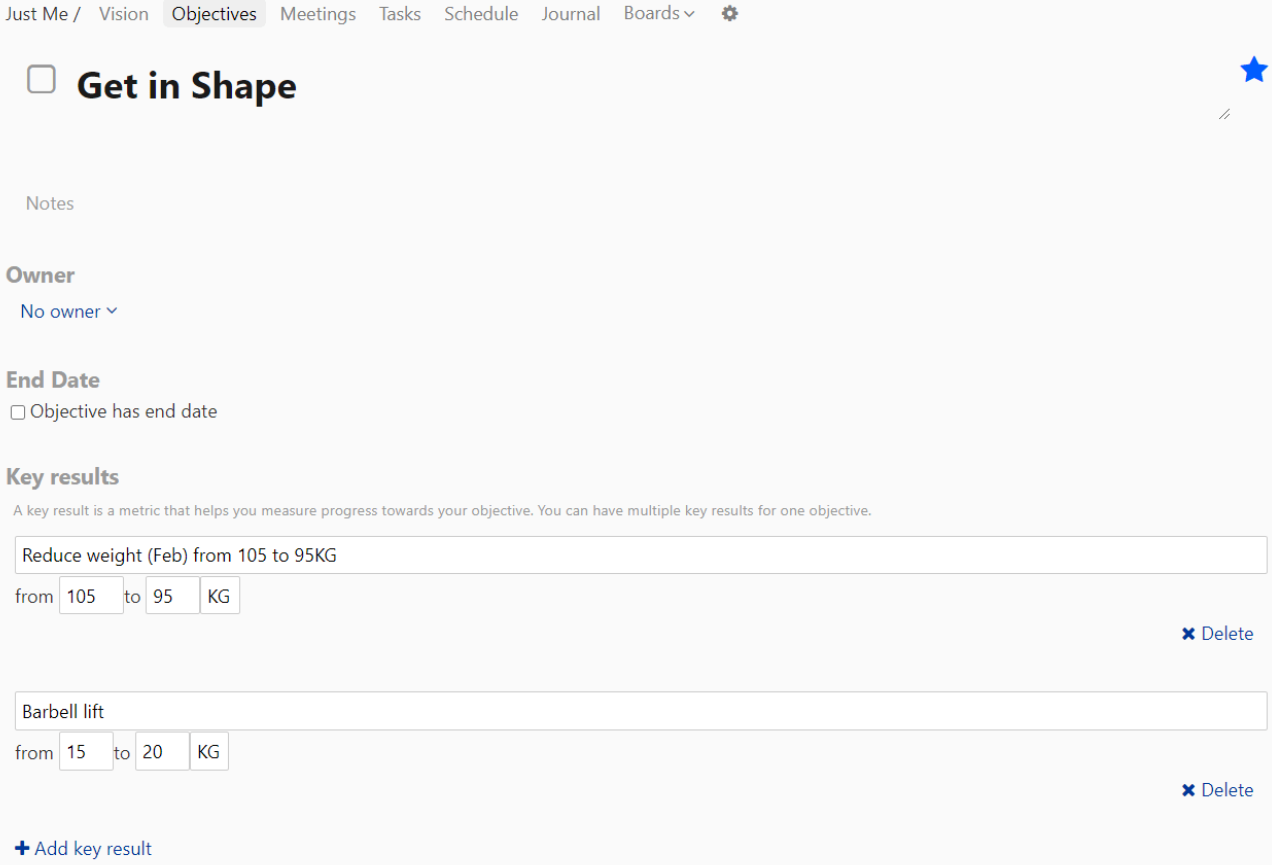
Task: Switch to the Vision tab
Action: (124, 14)
